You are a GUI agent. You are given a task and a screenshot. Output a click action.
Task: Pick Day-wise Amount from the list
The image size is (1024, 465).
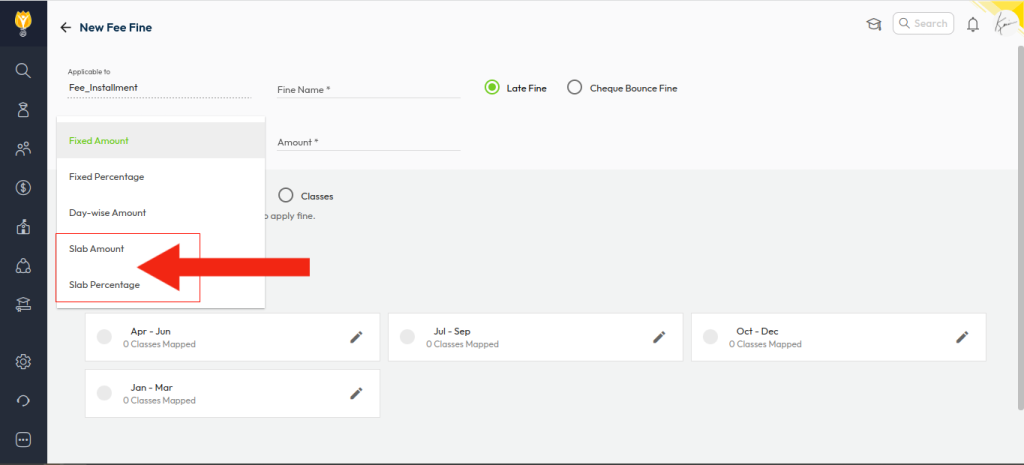[107, 213]
